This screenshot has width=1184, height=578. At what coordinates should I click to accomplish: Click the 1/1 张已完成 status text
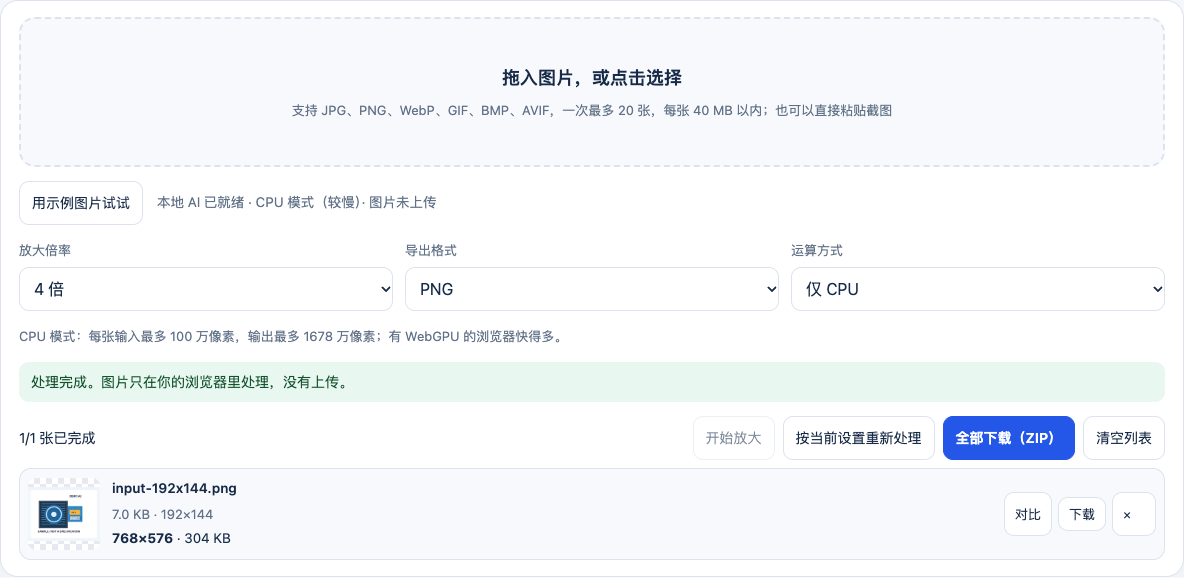pyautogui.click(x=57, y=438)
